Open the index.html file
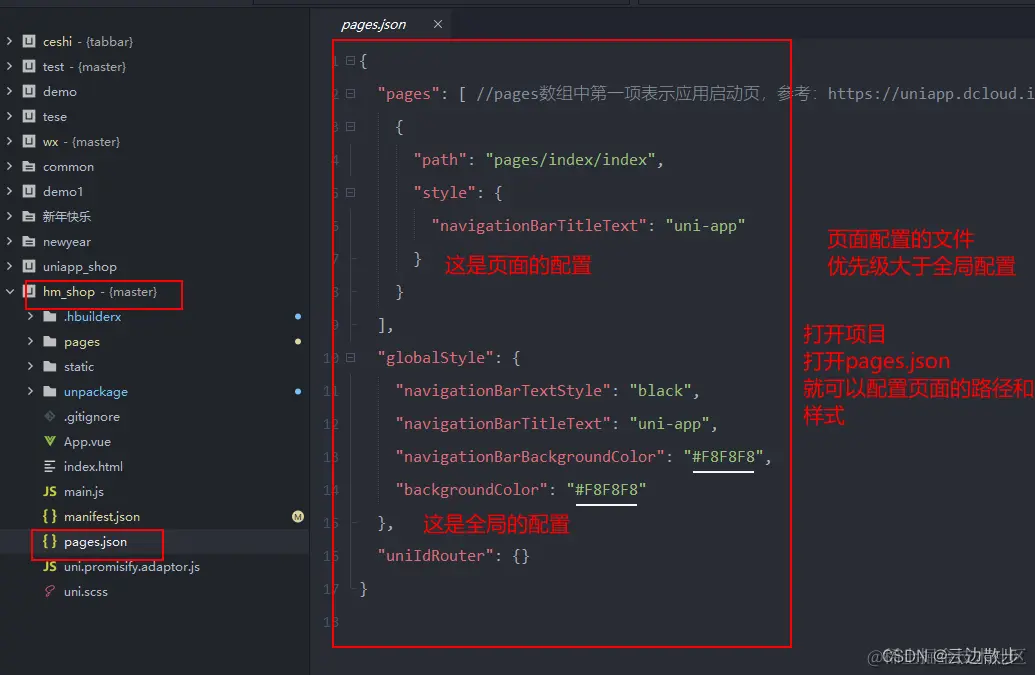This screenshot has height=675, width=1035. [93, 466]
